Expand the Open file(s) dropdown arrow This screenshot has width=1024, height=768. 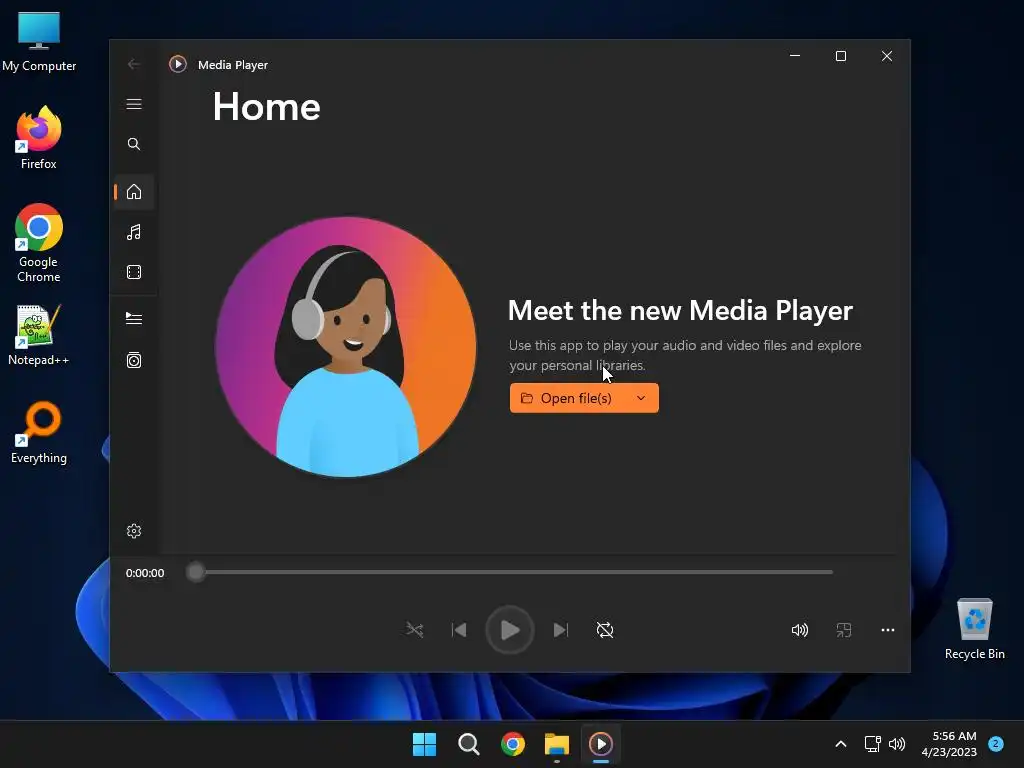click(x=641, y=398)
